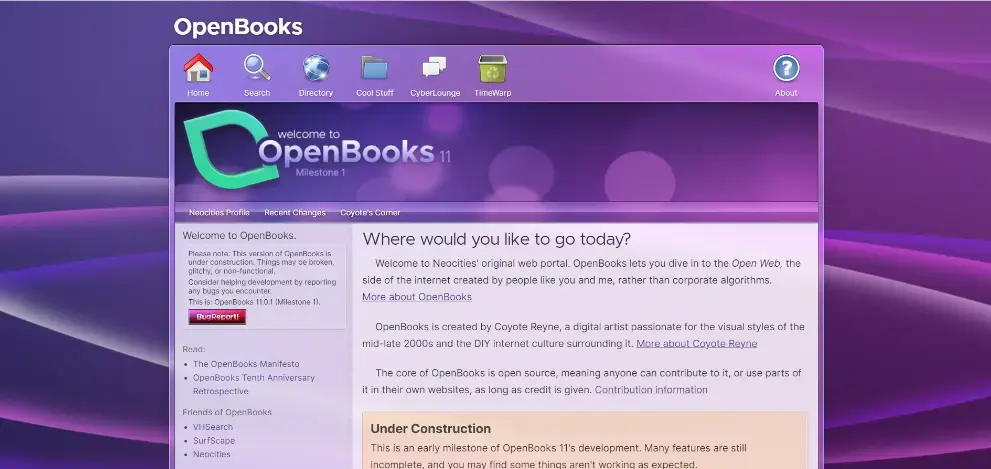The image size is (991, 469).
Task: Click the 'Friends of OpenBooks' label
Action: (227, 412)
